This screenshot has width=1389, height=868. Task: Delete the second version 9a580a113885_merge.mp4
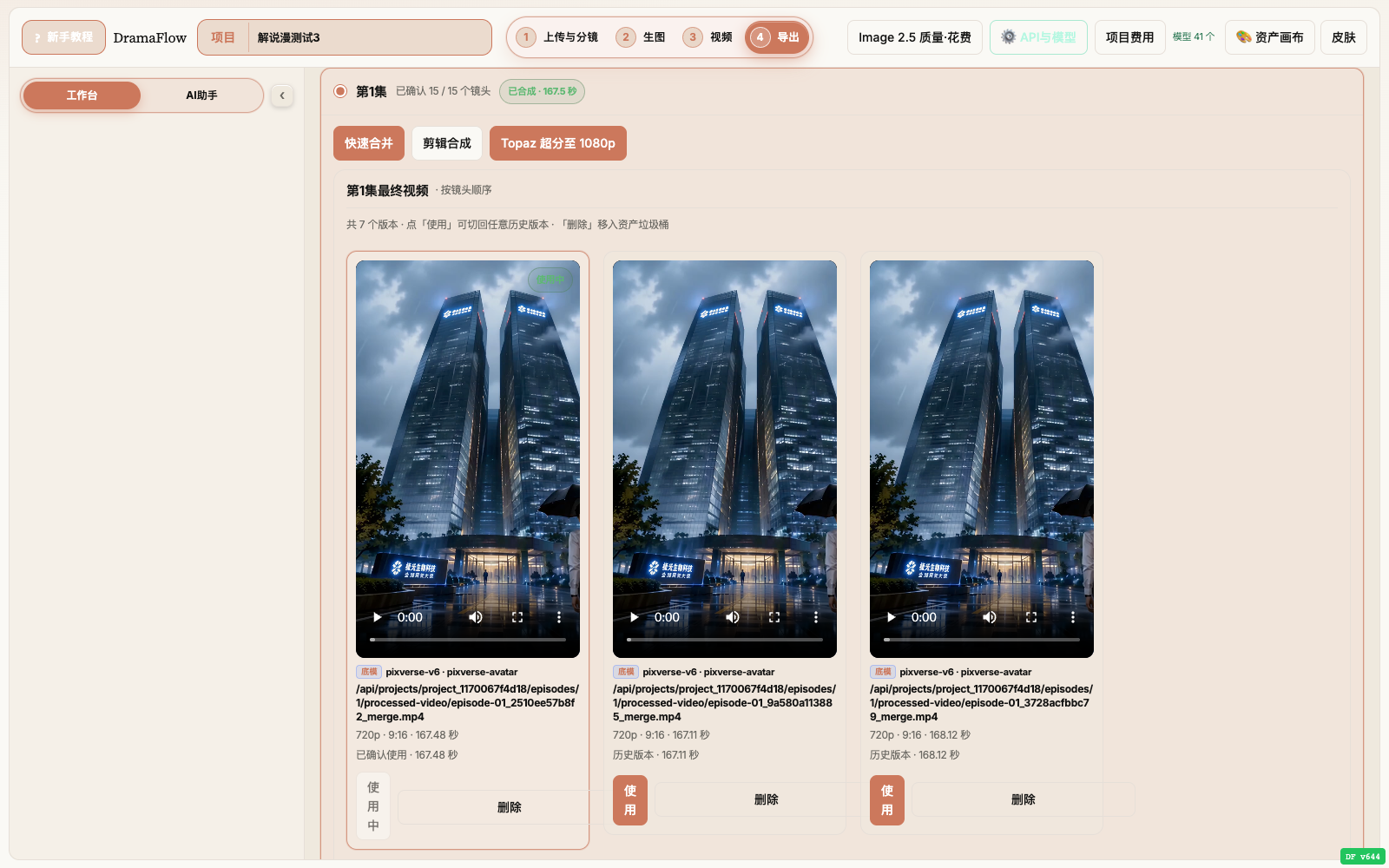(766, 799)
